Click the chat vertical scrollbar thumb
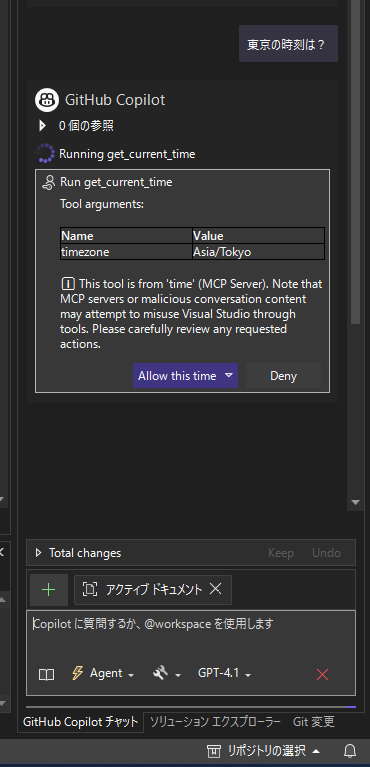Image resolution: width=370 pixels, height=767 pixels. coord(356,161)
